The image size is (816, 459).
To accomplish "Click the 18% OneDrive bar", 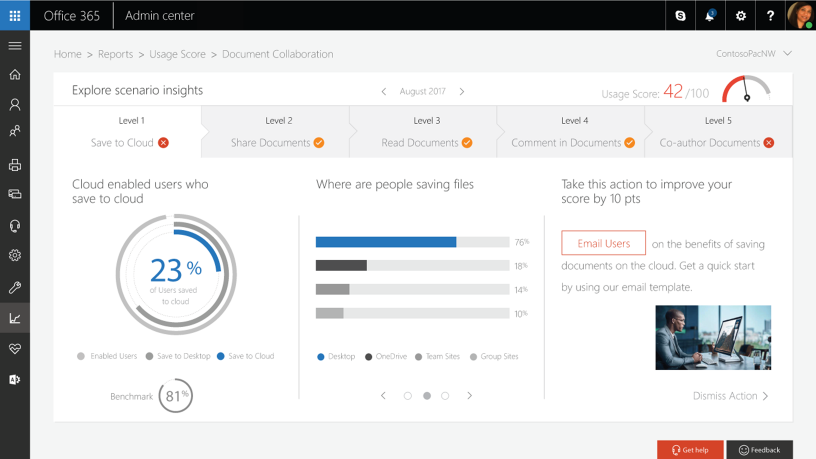I will (x=412, y=265).
